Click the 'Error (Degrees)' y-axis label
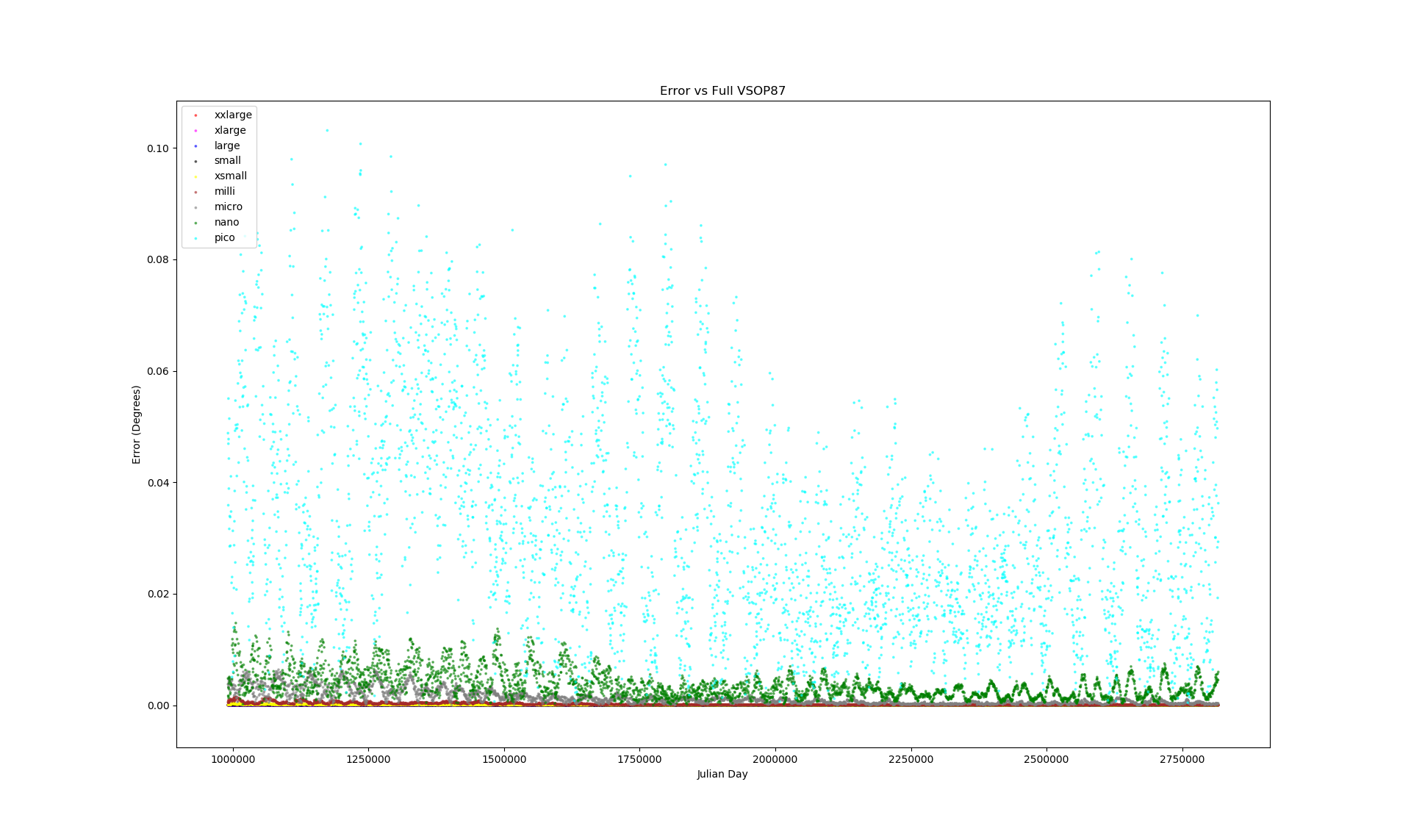Image resolution: width=1411 pixels, height=840 pixels. click(136, 425)
